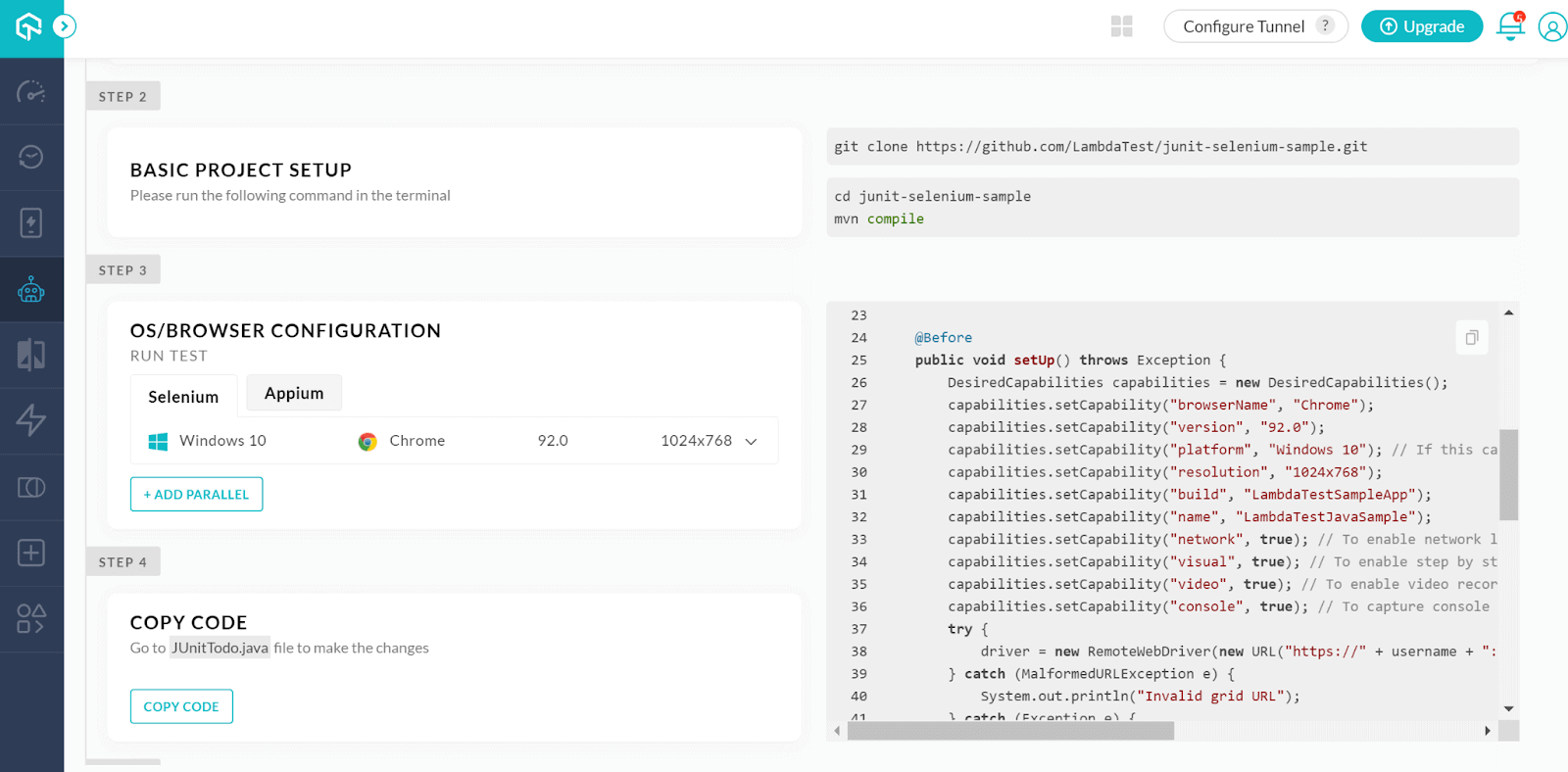Screen dimensions: 1568x772
Task: Expand the Windows 10 Chrome configuration dropdown
Action: 751,442
